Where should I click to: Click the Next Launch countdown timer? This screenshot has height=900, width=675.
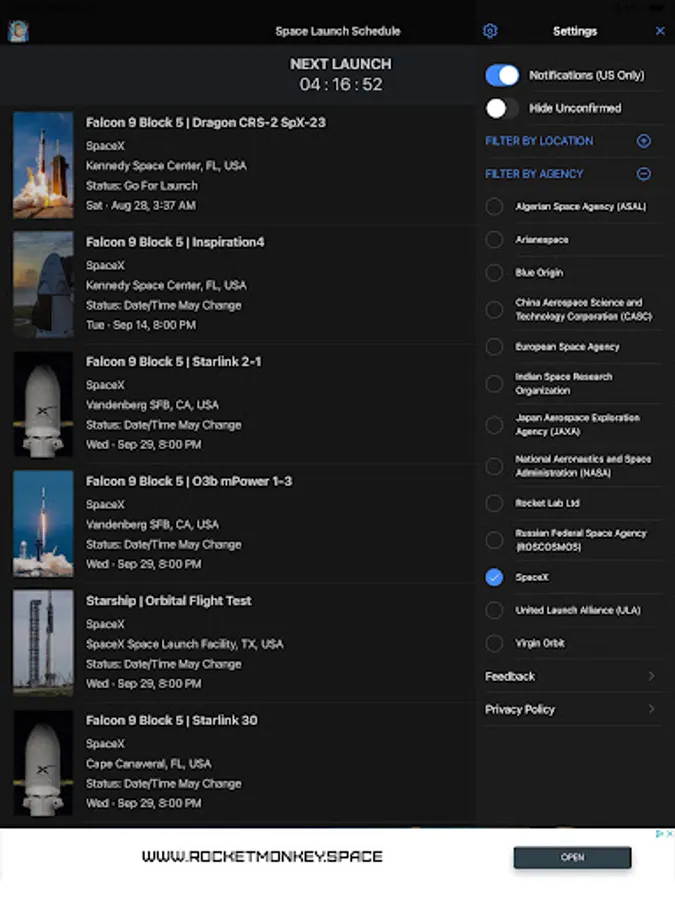tap(341, 84)
